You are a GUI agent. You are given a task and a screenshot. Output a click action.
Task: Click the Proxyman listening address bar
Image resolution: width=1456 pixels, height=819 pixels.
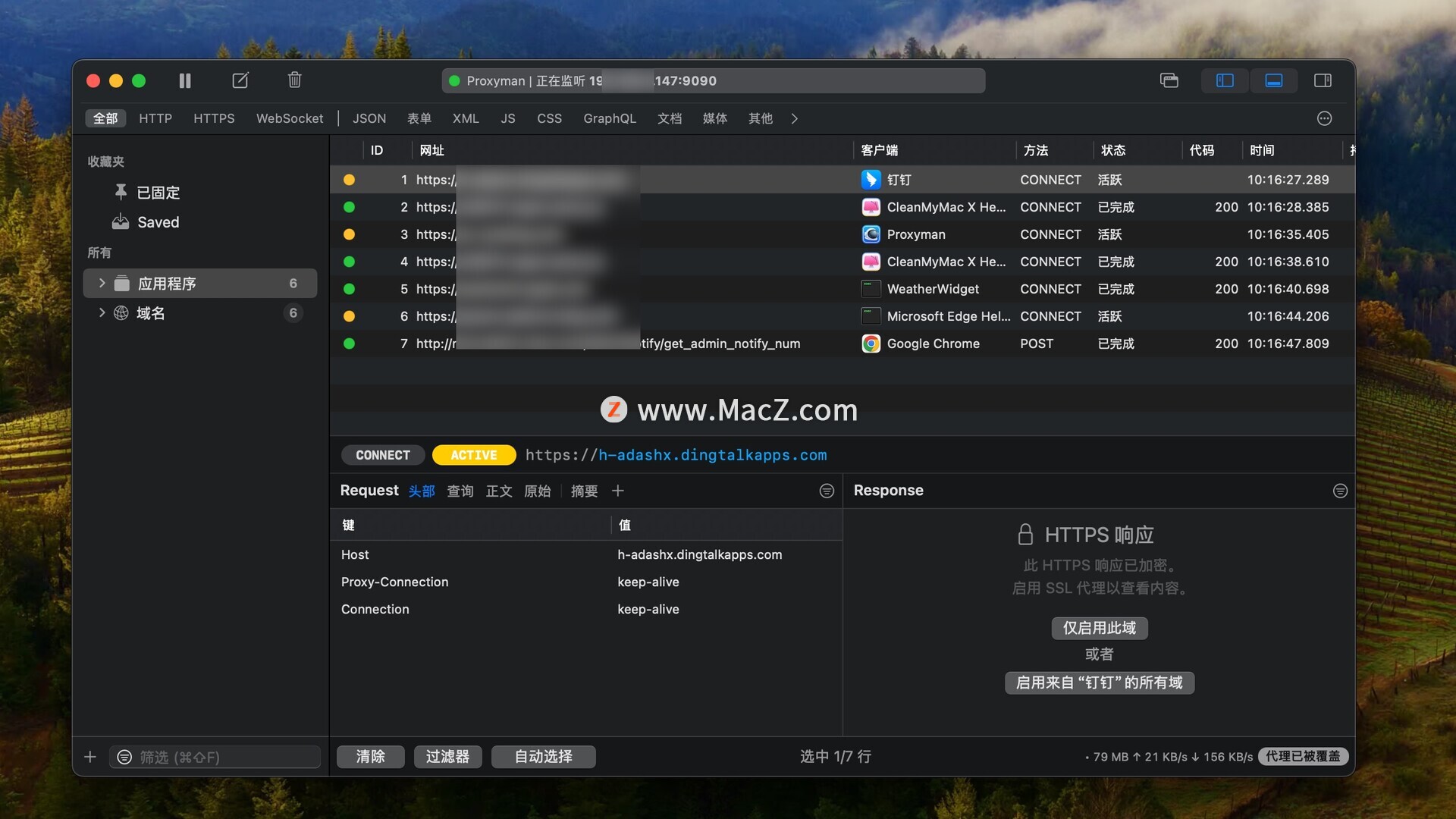714,80
